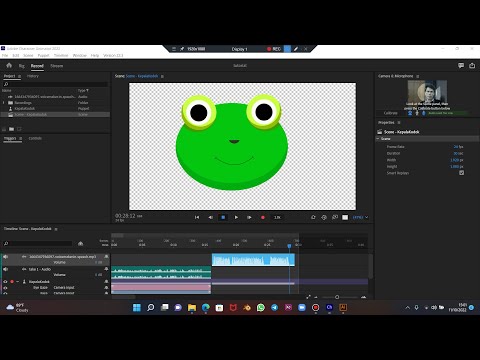Click the Project panel search field

(x=55, y=84)
